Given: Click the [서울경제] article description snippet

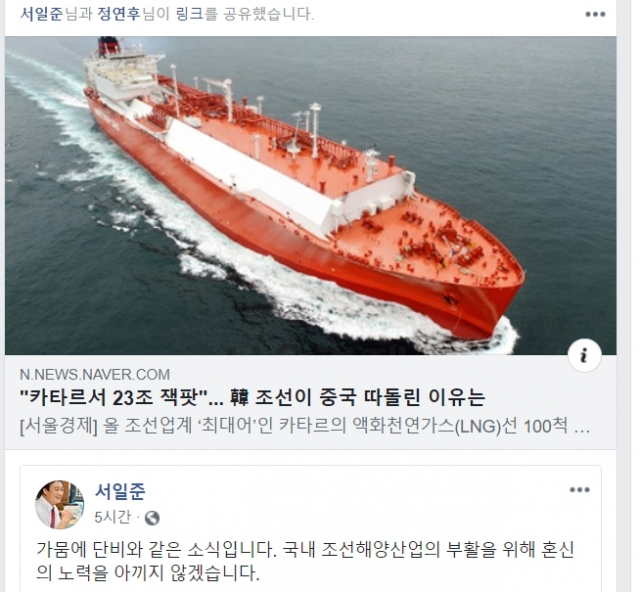Looking at the screenshot, I should click(304, 427).
